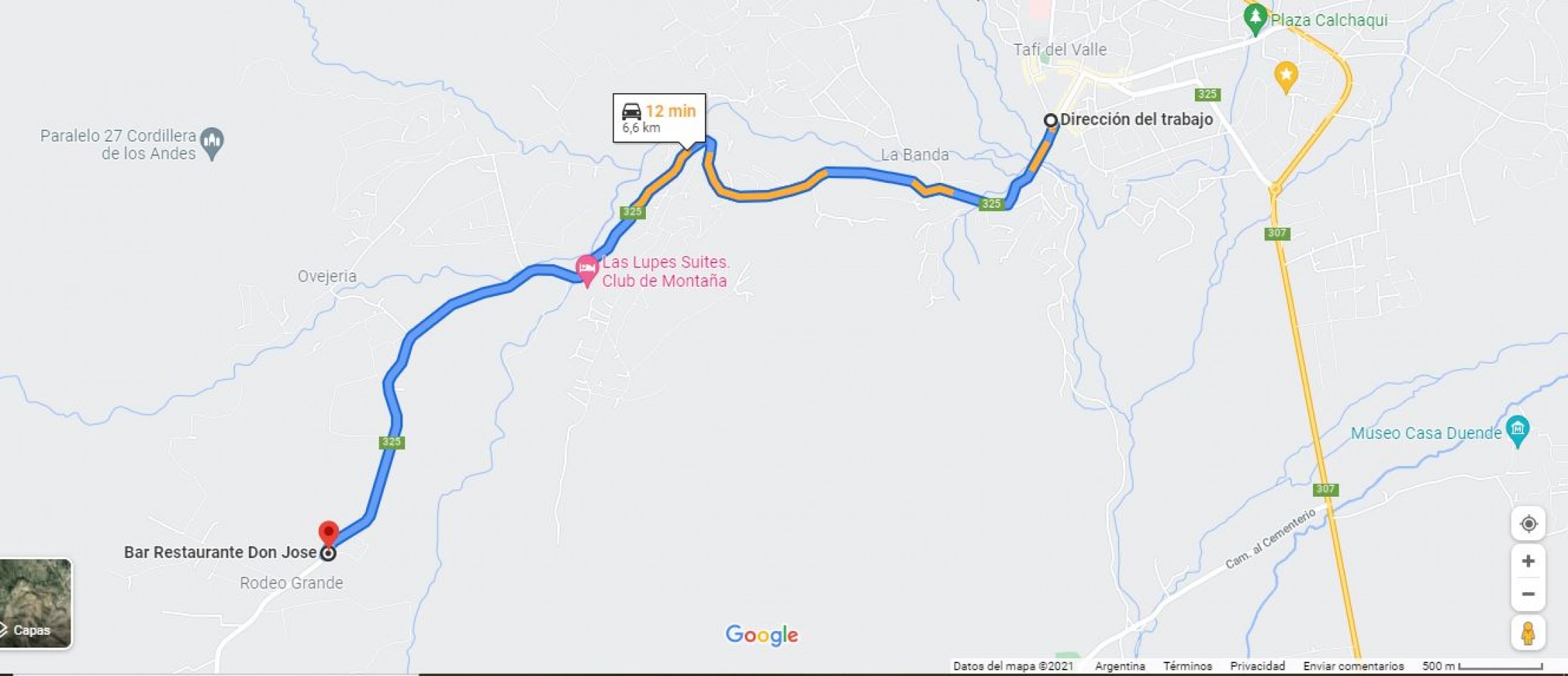Click the Bar Restaurante Don Jose label
This screenshot has width=1568, height=676.
(220, 552)
